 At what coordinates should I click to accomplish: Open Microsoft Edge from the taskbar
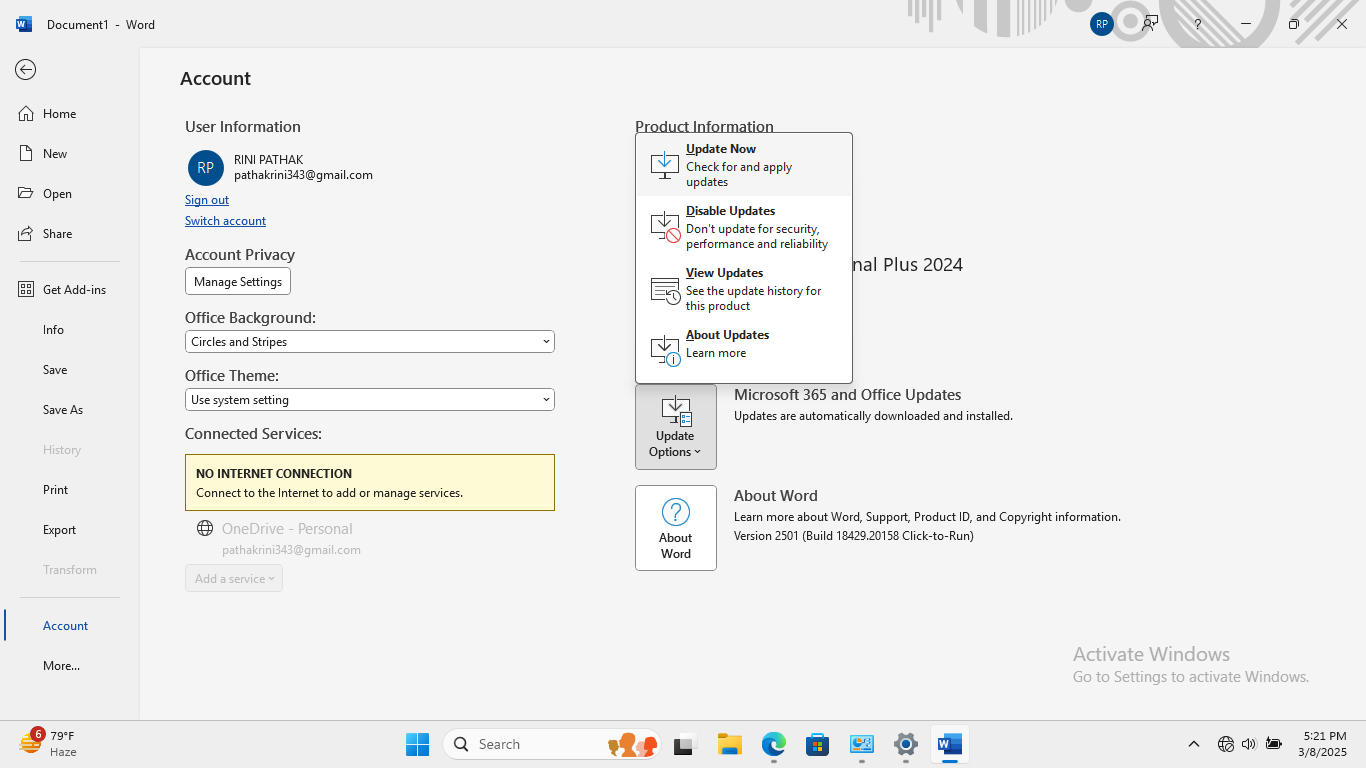point(773,744)
